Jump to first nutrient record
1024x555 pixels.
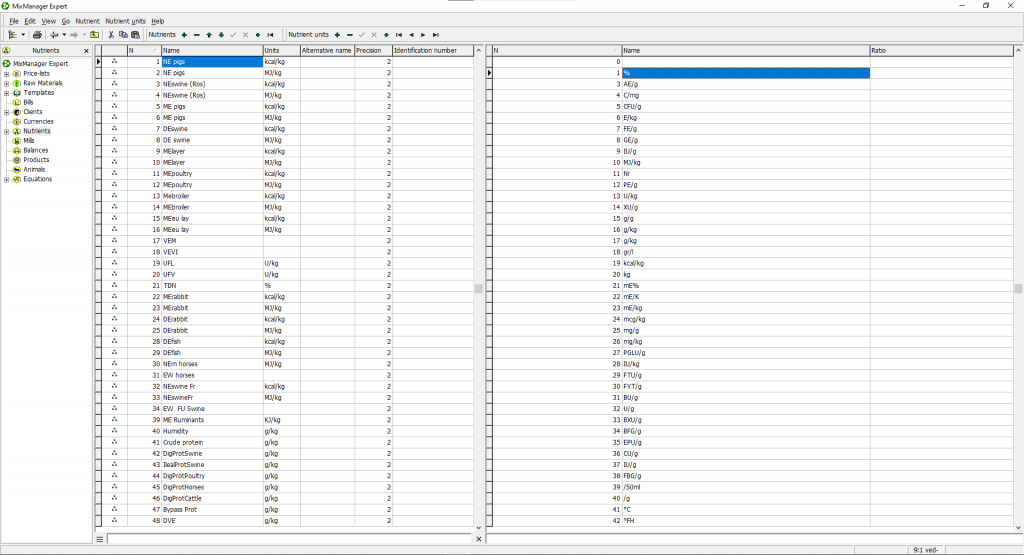(270, 35)
